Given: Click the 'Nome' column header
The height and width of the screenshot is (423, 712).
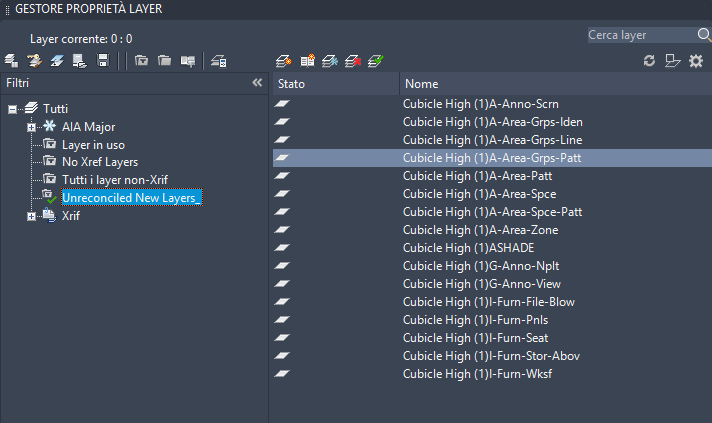Looking at the screenshot, I should pyautogui.click(x=421, y=84).
